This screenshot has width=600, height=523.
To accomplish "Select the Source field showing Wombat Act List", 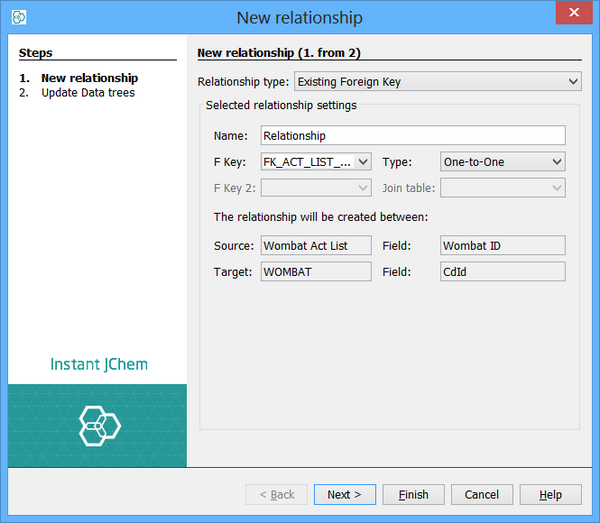I will (316, 245).
